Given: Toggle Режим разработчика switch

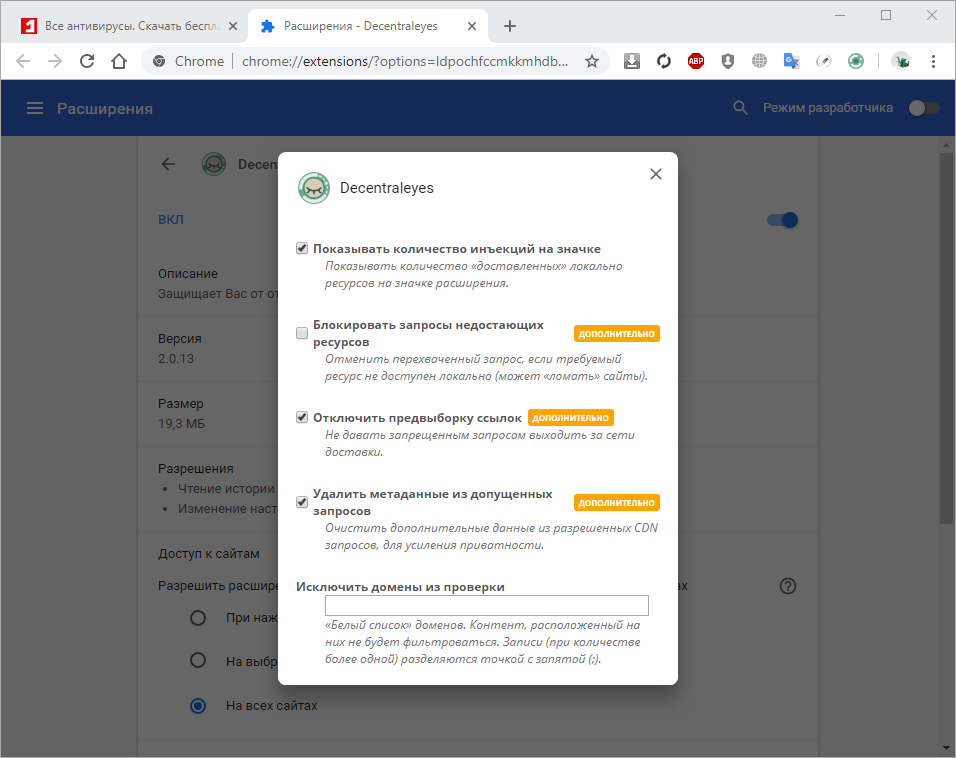Looking at the screenshot, I should (924, 108).
